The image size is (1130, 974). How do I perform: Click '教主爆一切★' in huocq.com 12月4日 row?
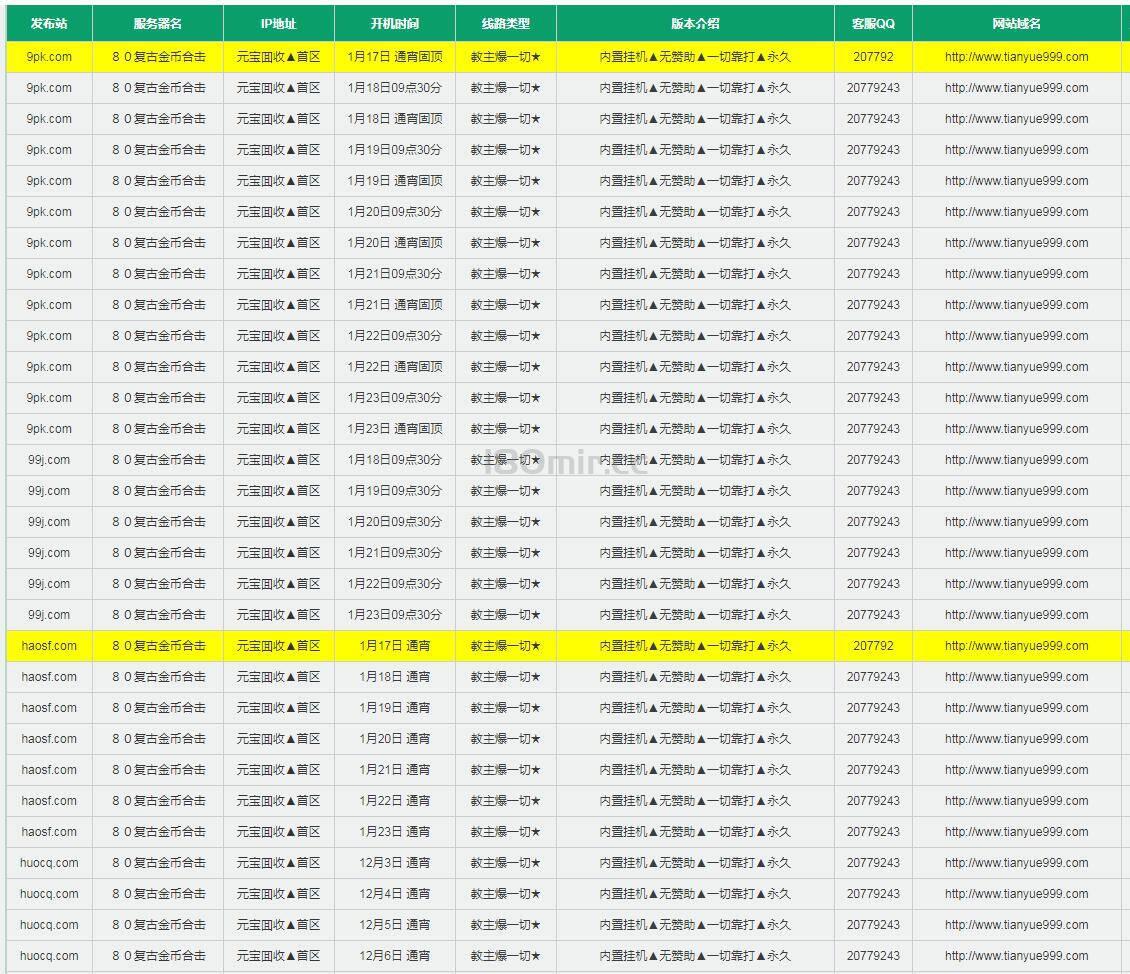pyautogui.click(x=506, y=893)
